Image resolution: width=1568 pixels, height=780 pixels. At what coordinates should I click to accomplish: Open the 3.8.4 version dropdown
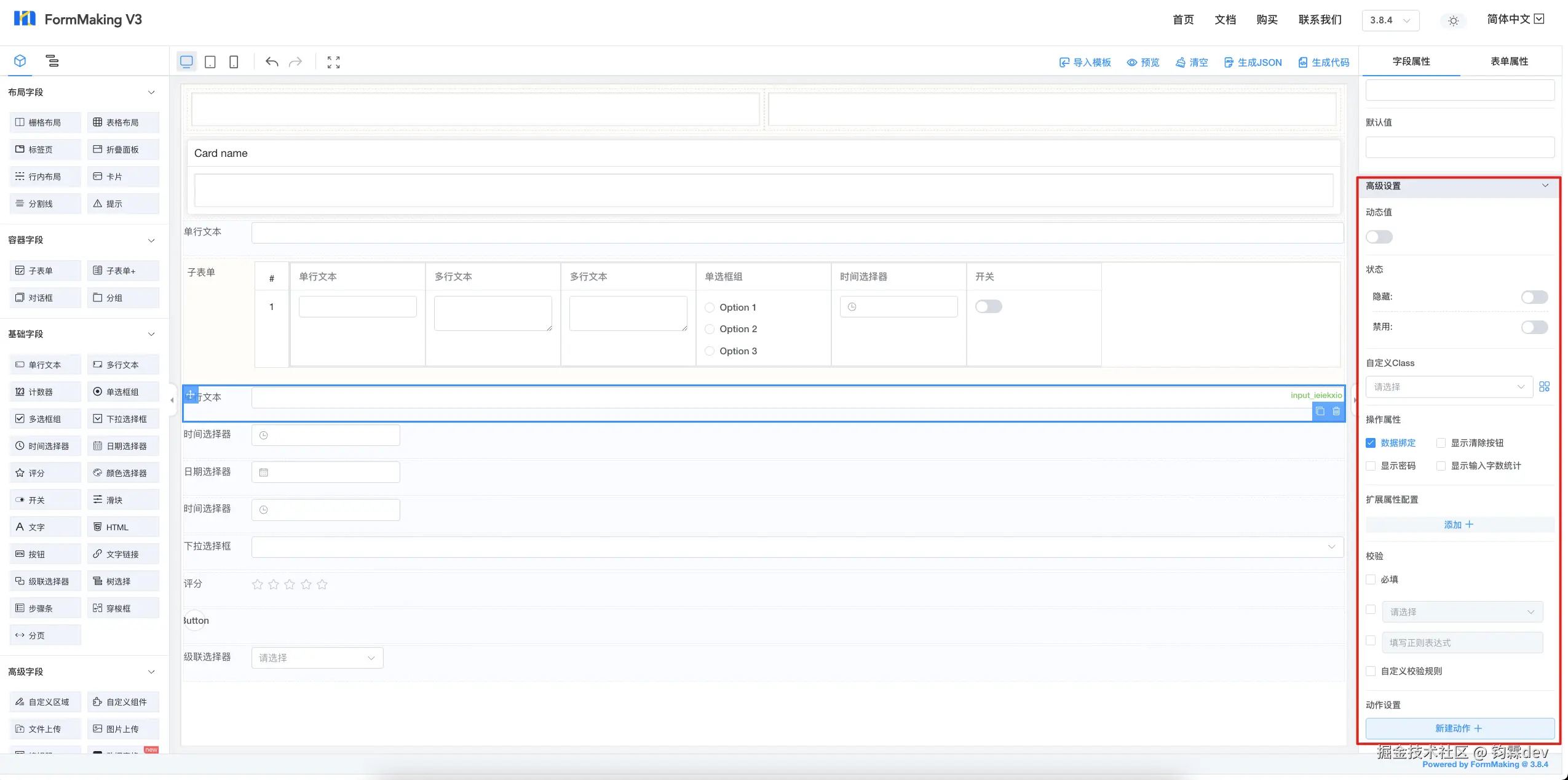pyautogui.click(x=1390, y=20)
